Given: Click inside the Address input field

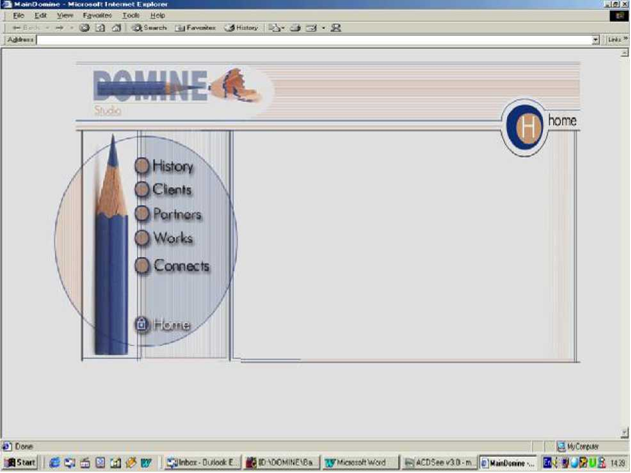Looking at the screenshot, I should 314,40.
